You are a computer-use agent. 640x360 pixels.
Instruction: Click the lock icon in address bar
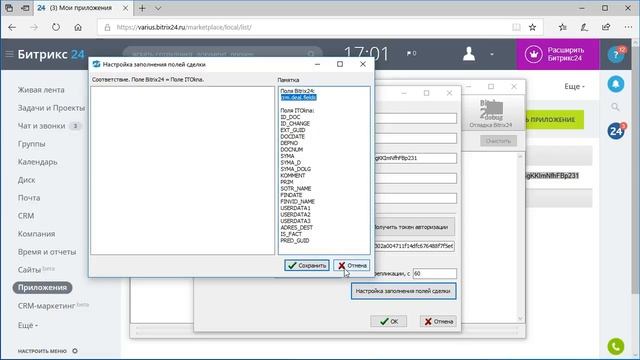pos(107,27)
